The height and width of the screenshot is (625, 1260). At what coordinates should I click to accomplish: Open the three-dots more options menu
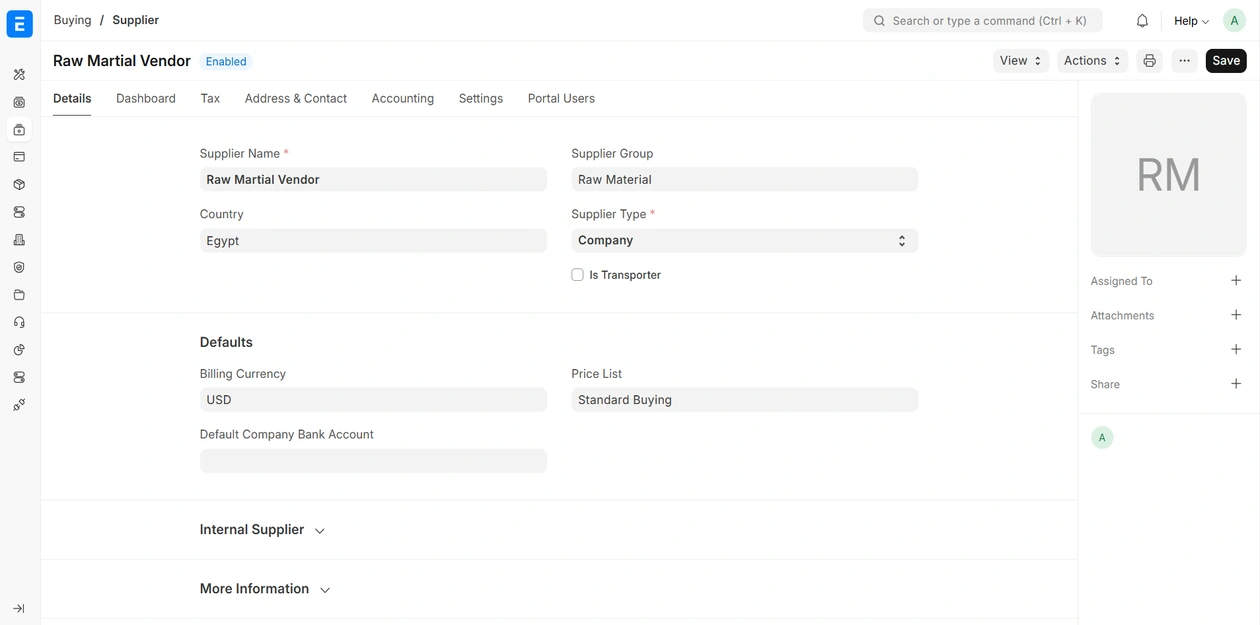pos(1184,61)
